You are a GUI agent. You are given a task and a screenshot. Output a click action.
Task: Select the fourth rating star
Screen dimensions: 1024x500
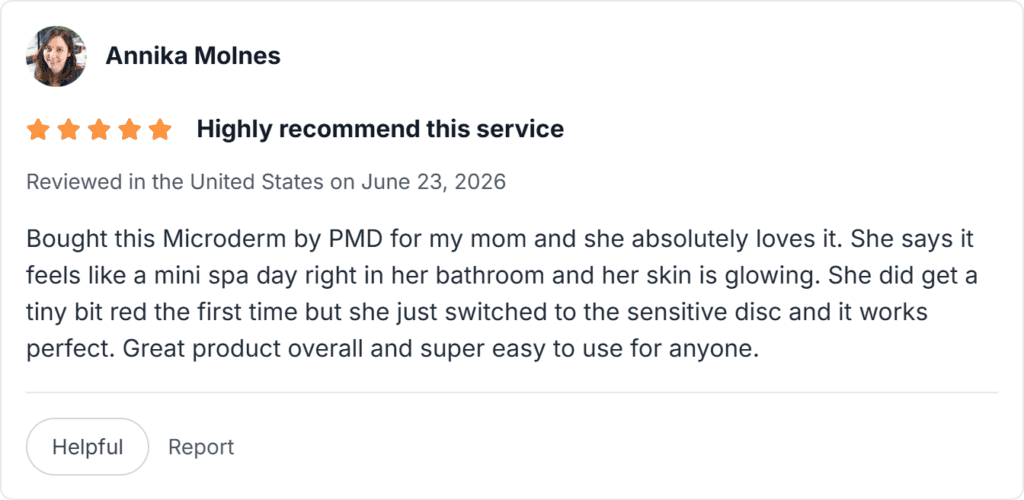point(129,129)
